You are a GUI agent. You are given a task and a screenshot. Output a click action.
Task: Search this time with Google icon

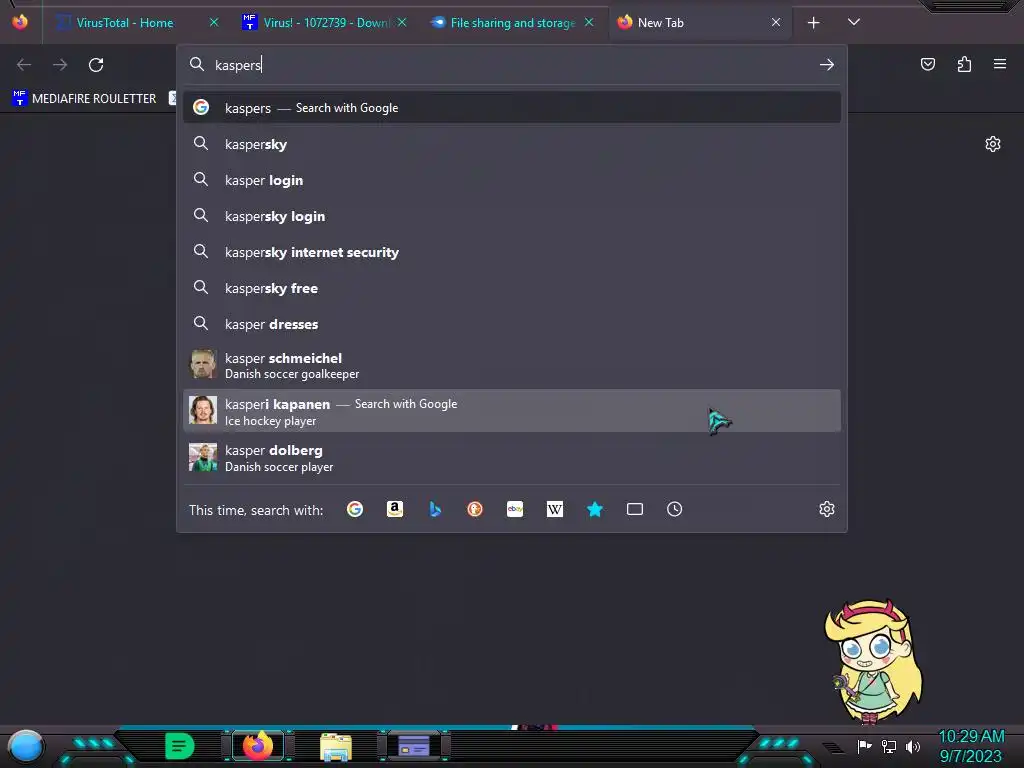coord(355,509)
